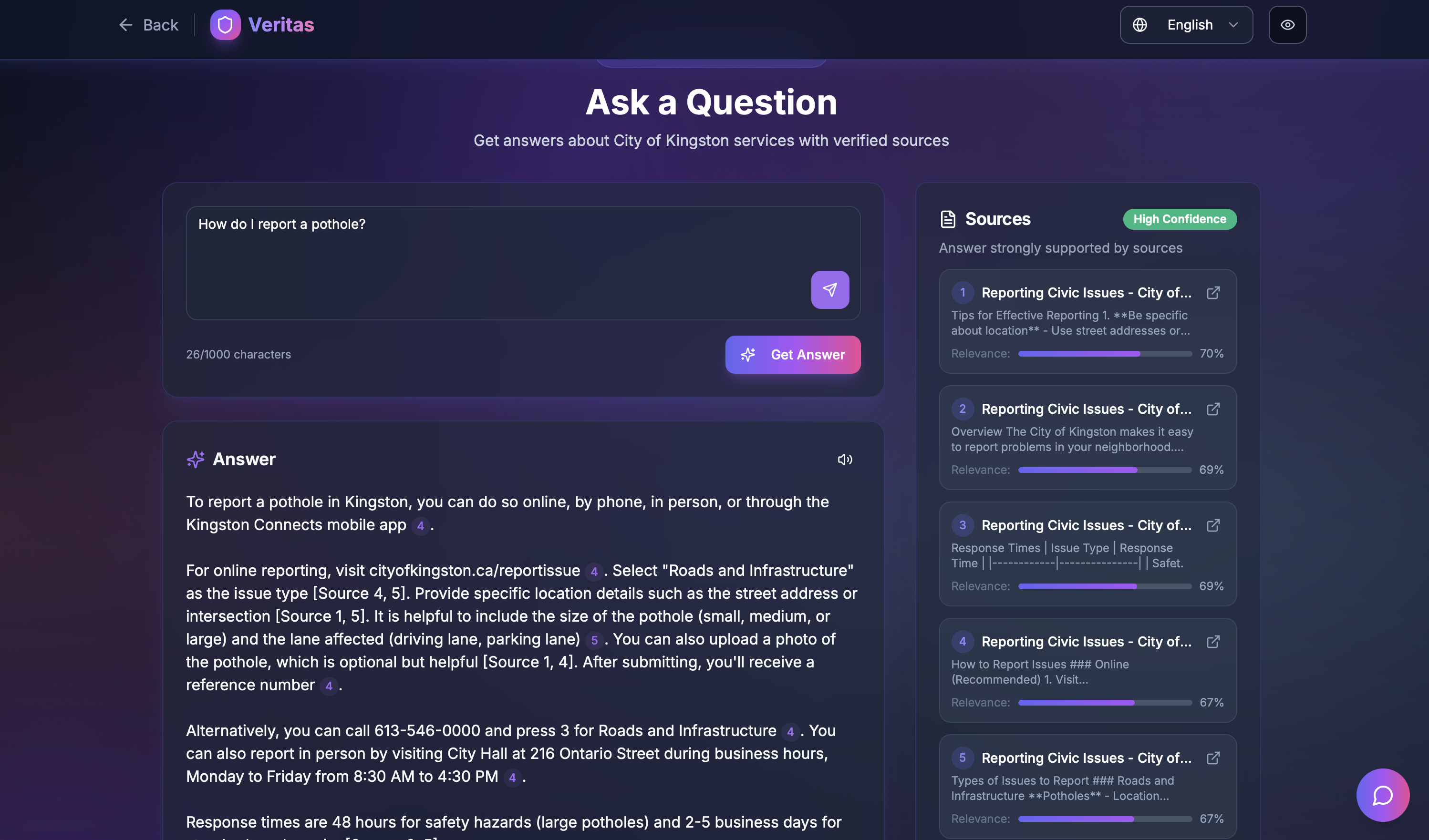
Task: Click the paper plane send icon
Action: 829,290
